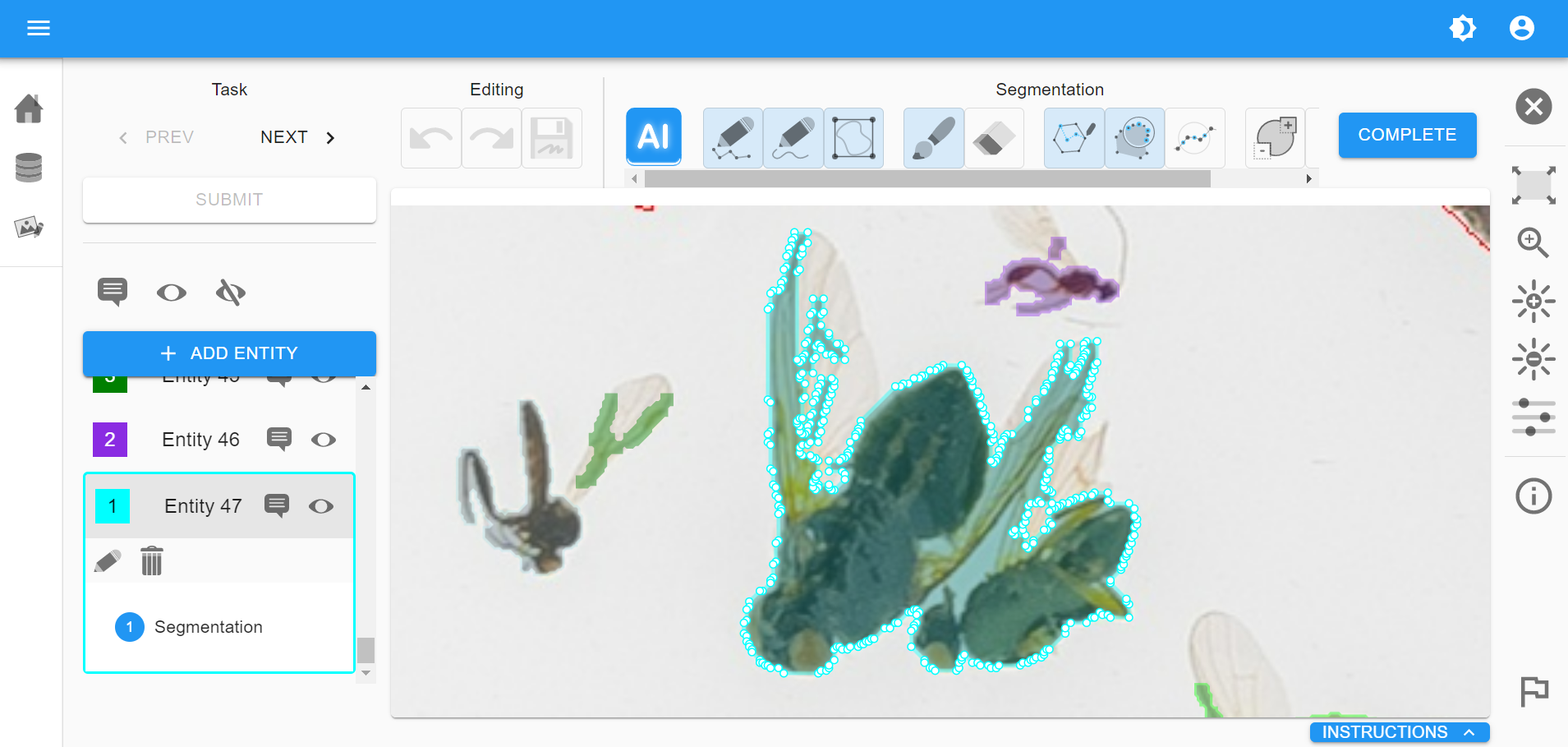Select the bounding shape tool

coord(853,138)
